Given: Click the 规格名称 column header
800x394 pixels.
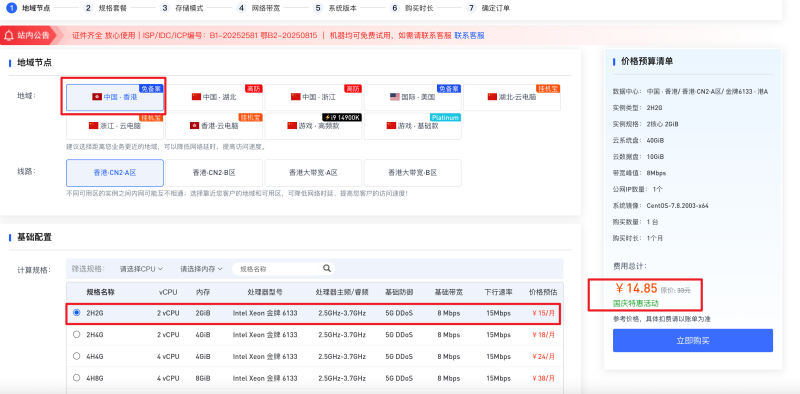Looking at the screenshot, I should coord(101,292).
